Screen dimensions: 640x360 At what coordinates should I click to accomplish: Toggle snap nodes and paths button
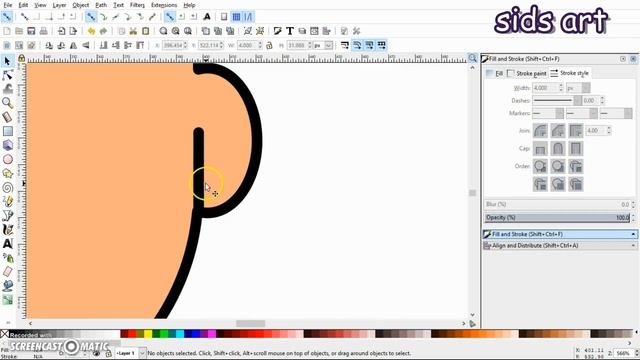click(x=91, y=17)
